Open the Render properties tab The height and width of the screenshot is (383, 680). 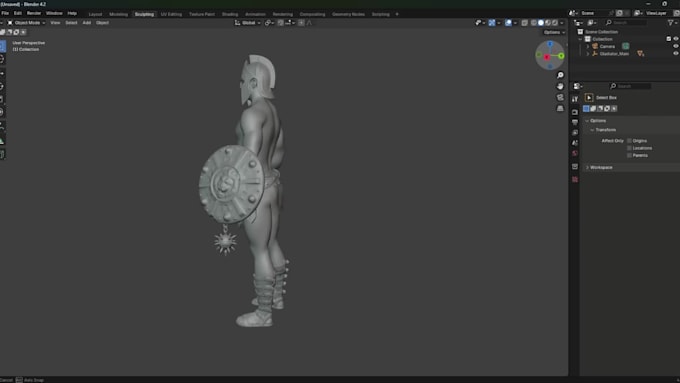pos(575,112)
